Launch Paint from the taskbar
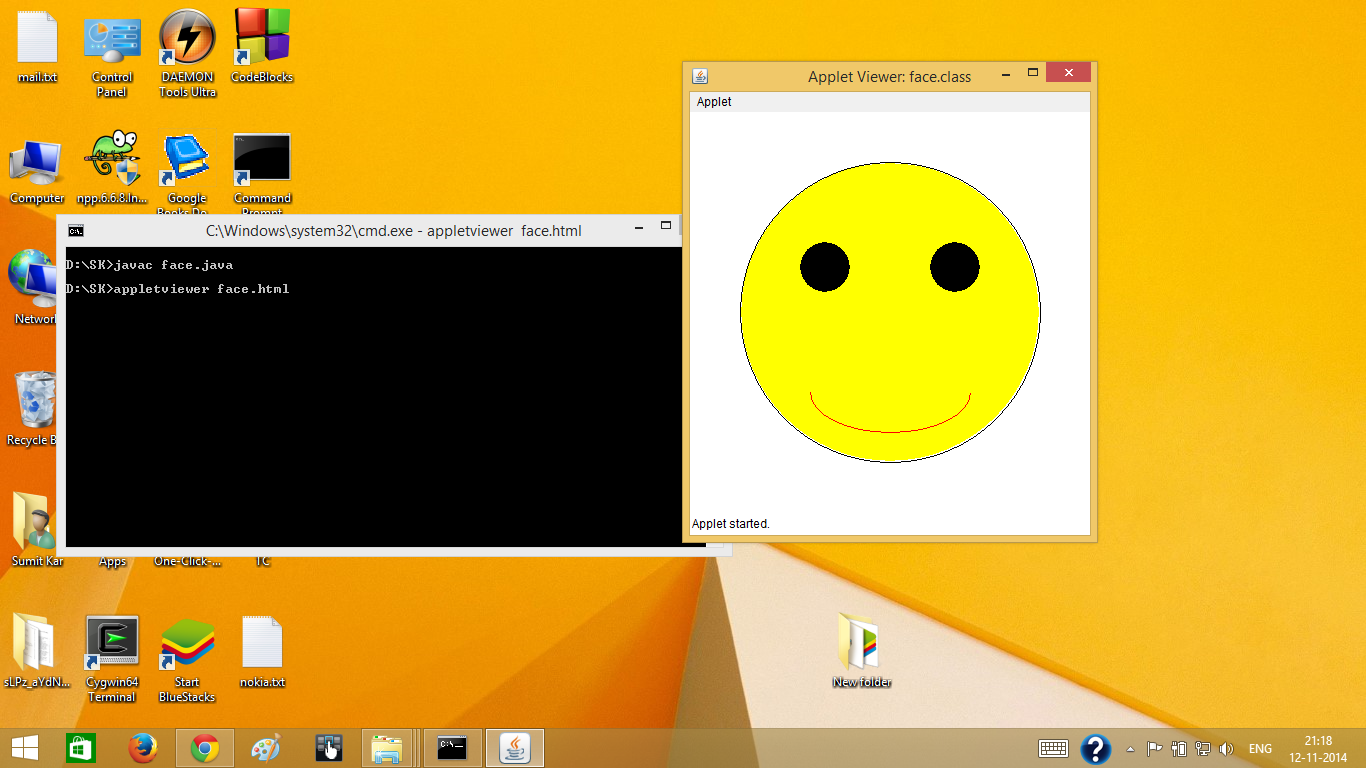Image resolution: width=1366 pixels, height=768 pixels. pyautogui.click(x=266, y=747)
